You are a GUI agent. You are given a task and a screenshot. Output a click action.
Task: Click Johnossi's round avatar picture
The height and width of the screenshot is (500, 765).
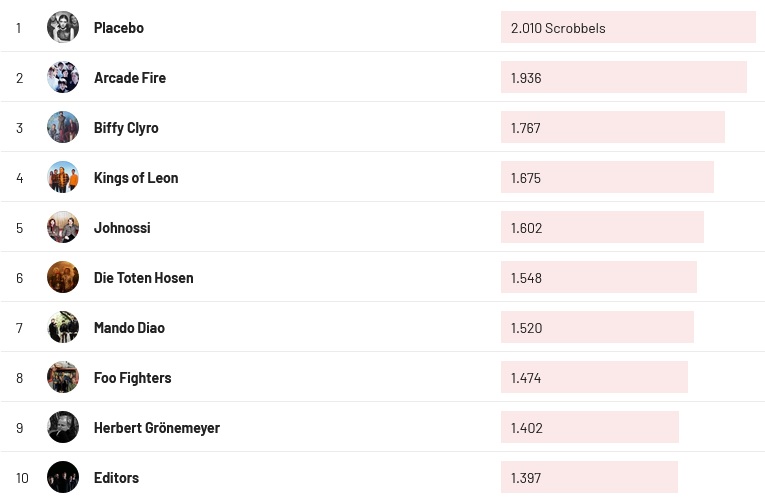[x=63, y=227]
